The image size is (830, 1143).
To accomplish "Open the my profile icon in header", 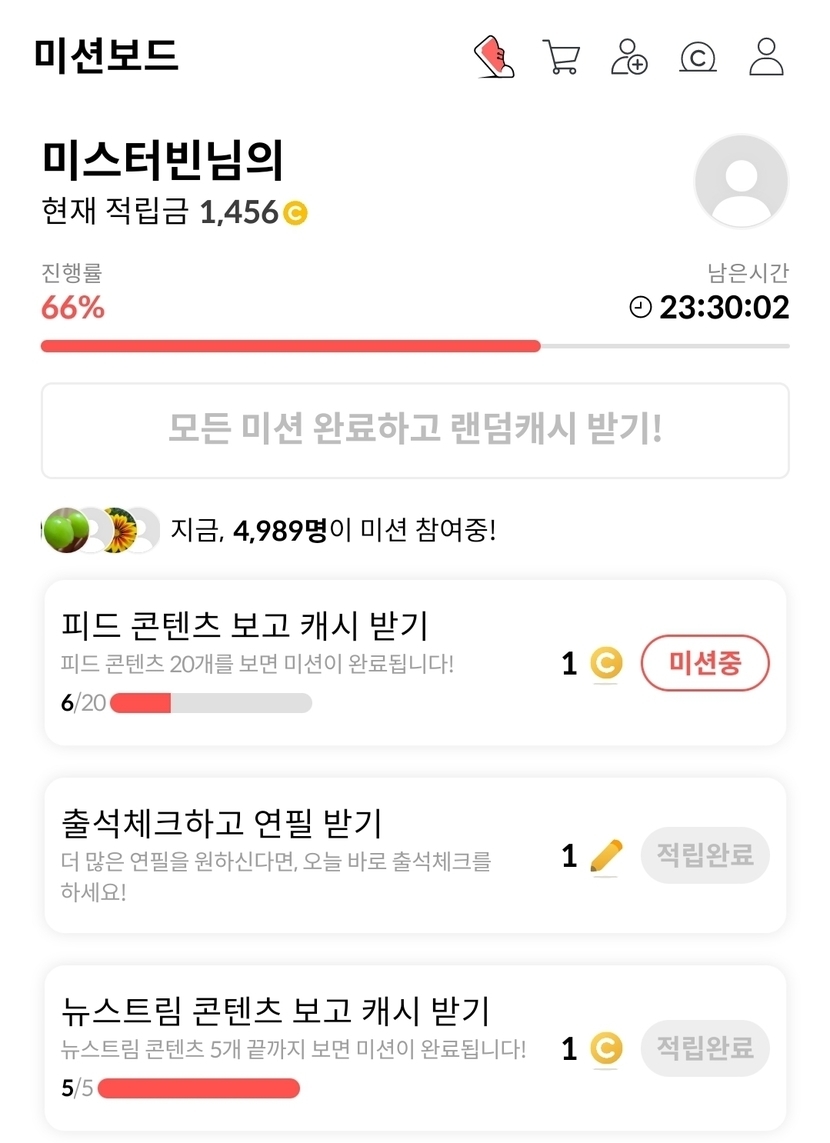I will pyautogui.click(x=766, y=57).
